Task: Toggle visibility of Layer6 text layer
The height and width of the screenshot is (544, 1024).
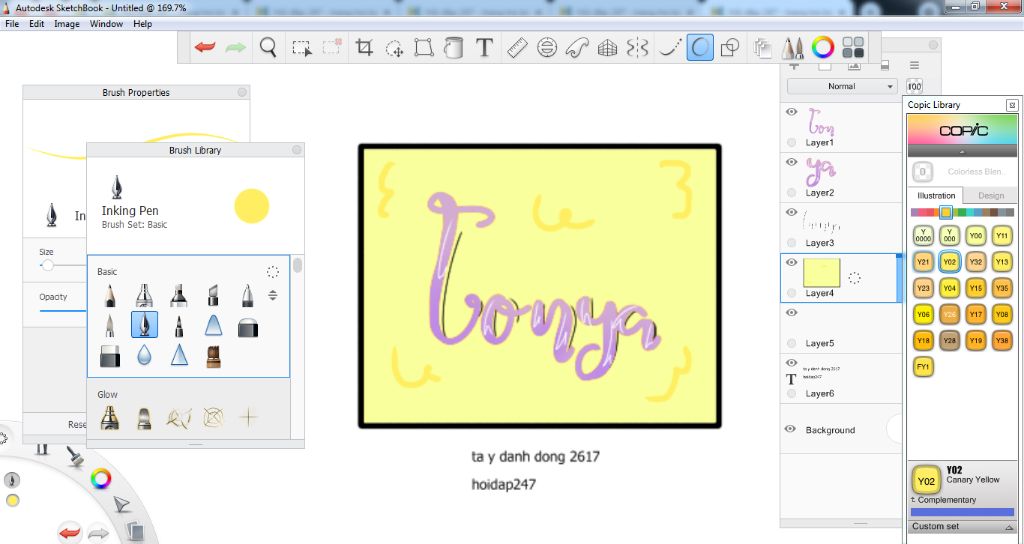Action: (792, 363)
